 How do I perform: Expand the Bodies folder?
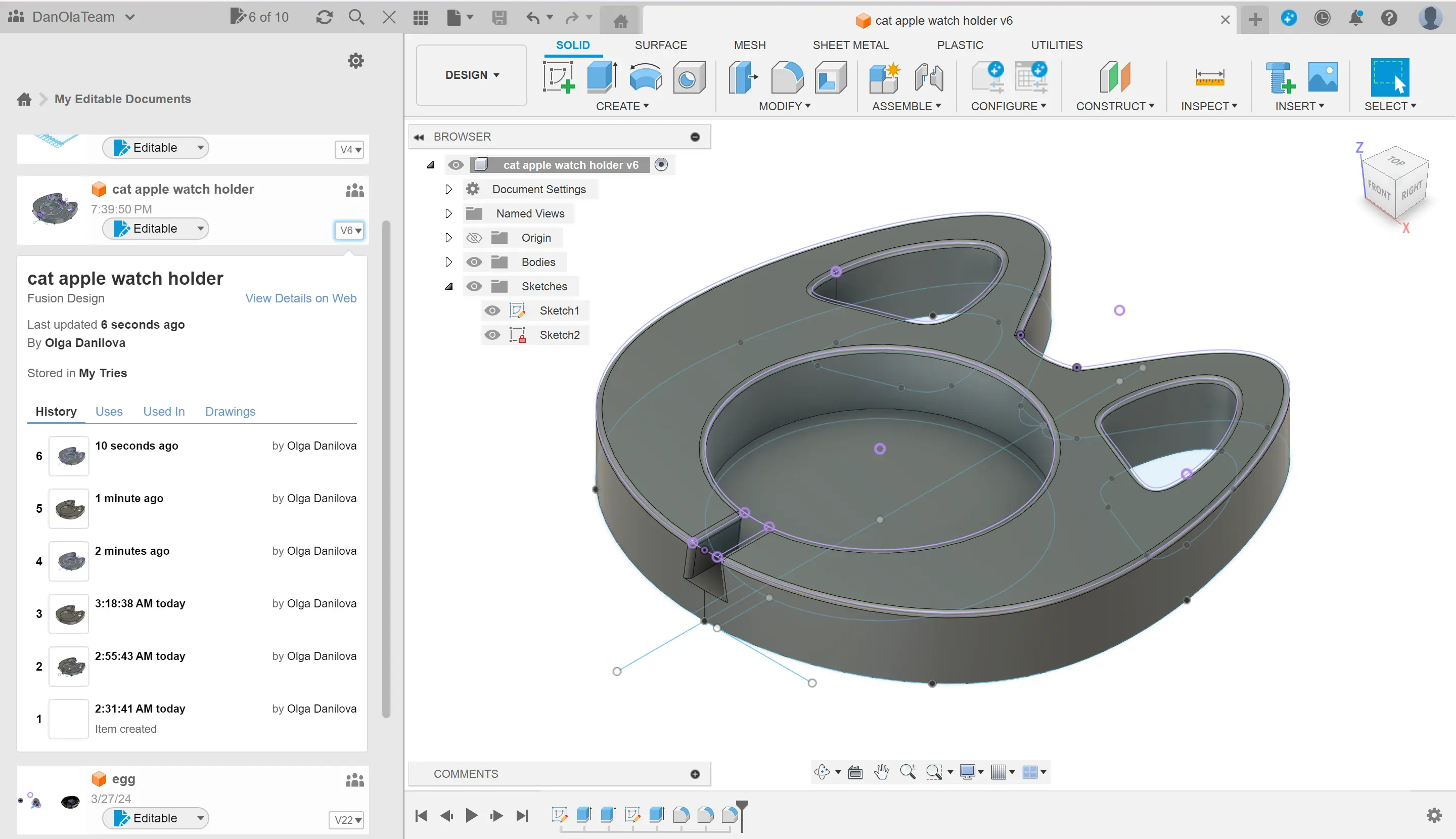tap(448, 262)
